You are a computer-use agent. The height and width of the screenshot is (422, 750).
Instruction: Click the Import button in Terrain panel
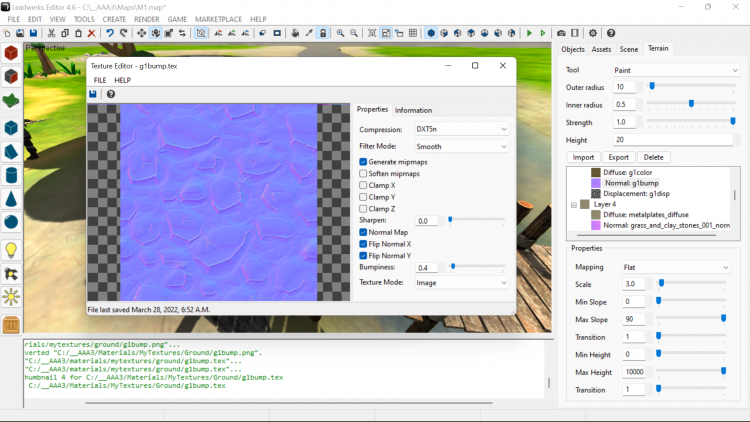coord(584,157)
